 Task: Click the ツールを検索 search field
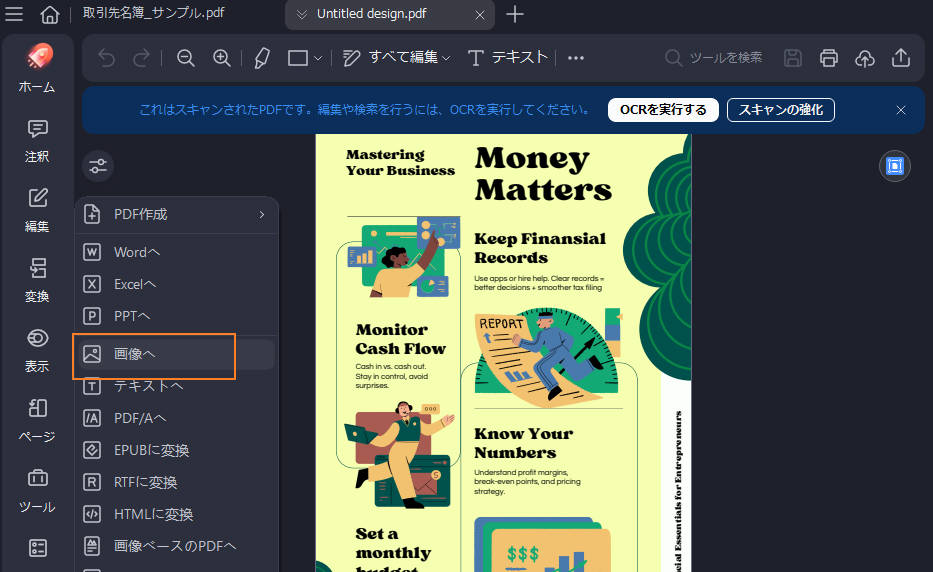pos(714,58)
